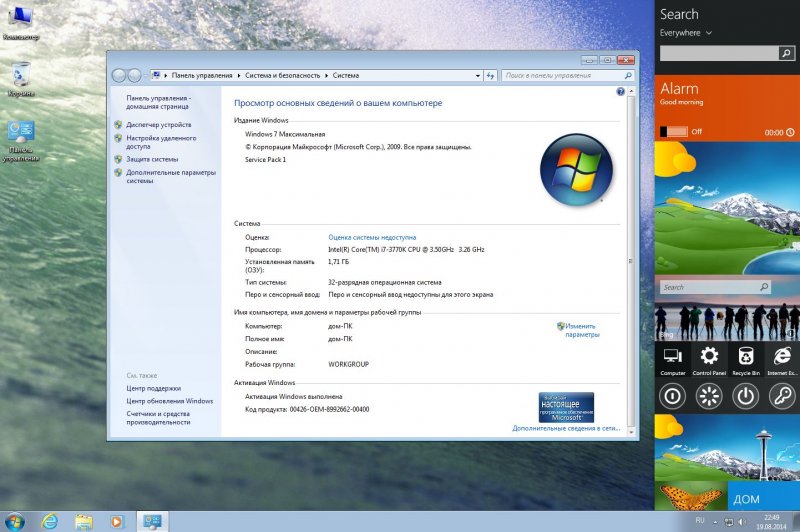Click the Forward arrow in System window
This screenshot has height=532, width=800.
(135, 75)
